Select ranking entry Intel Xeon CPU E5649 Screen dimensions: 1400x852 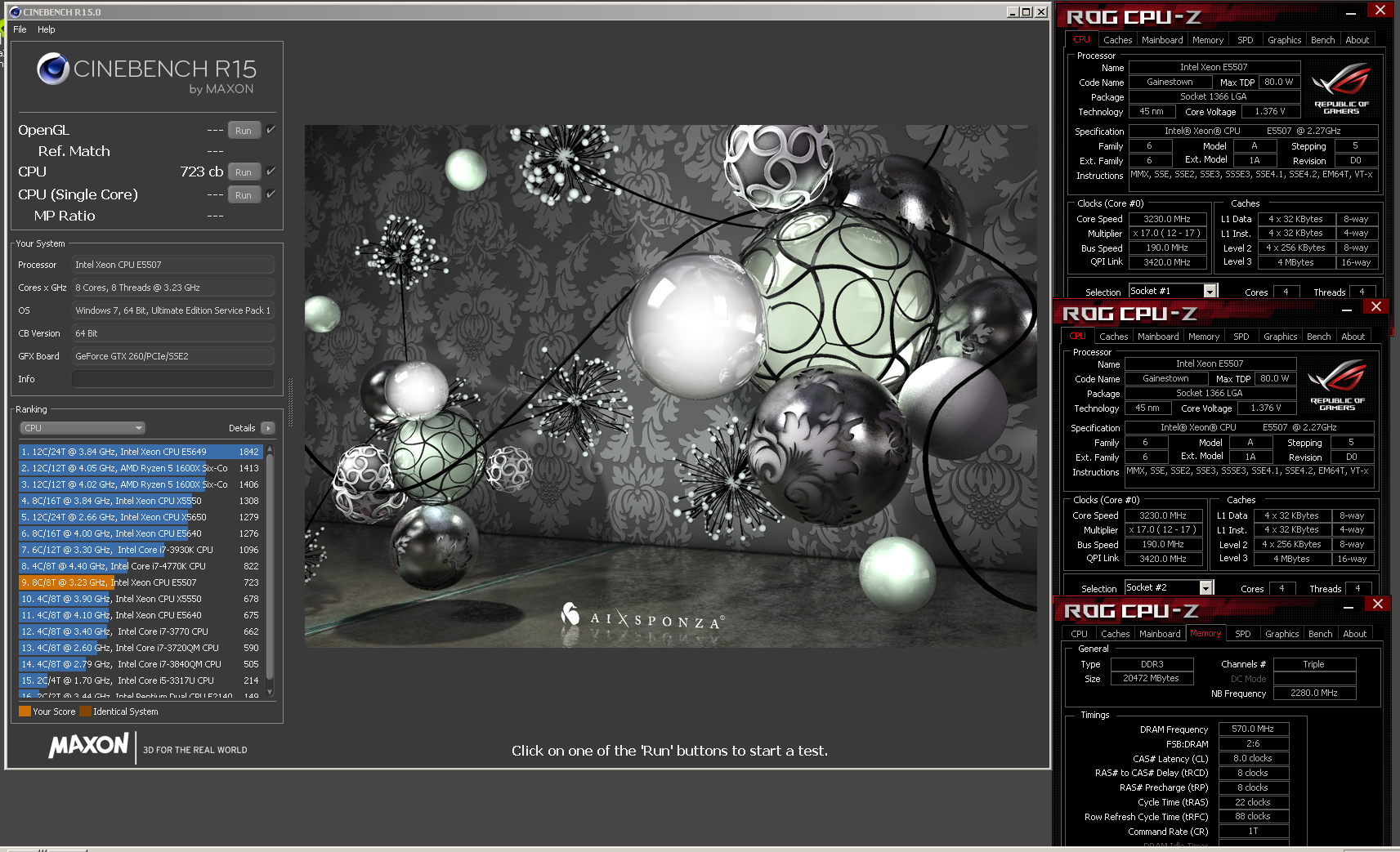pos(140,452)
